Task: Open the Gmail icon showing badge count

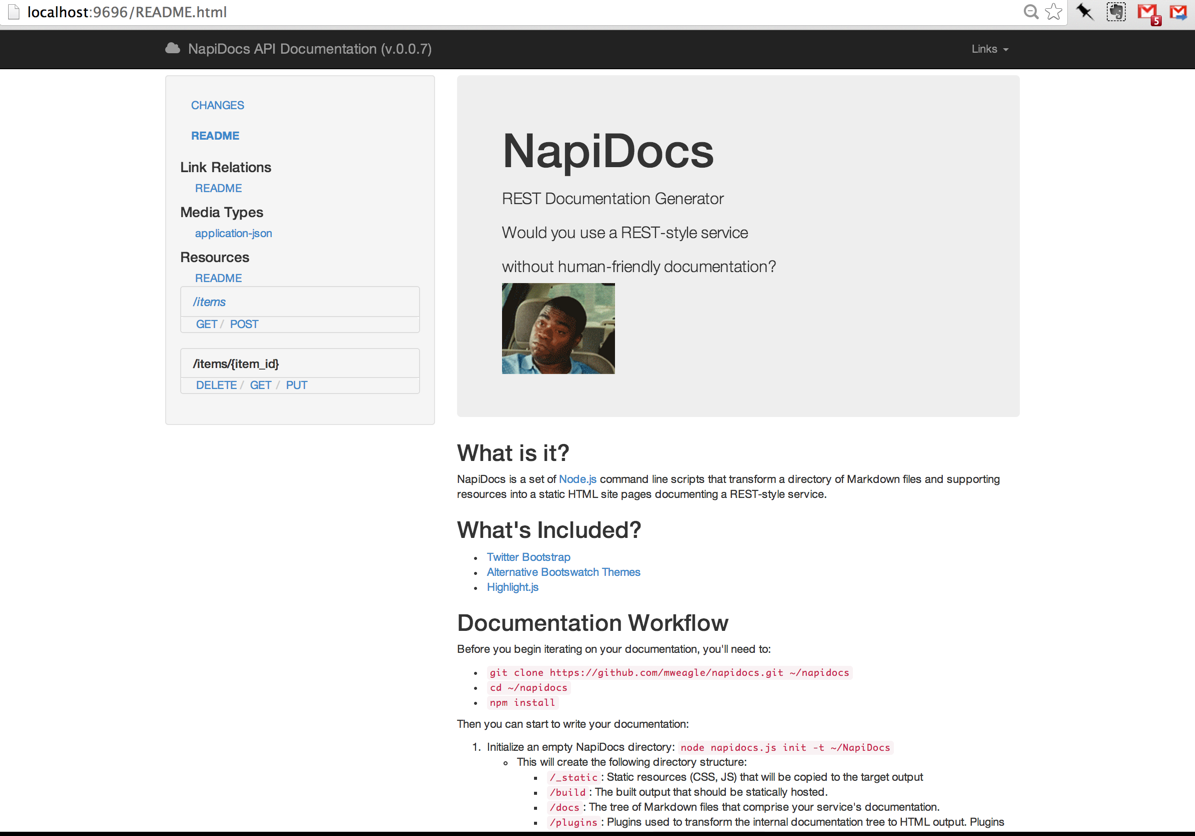Action: click(x=1149, y=13)
